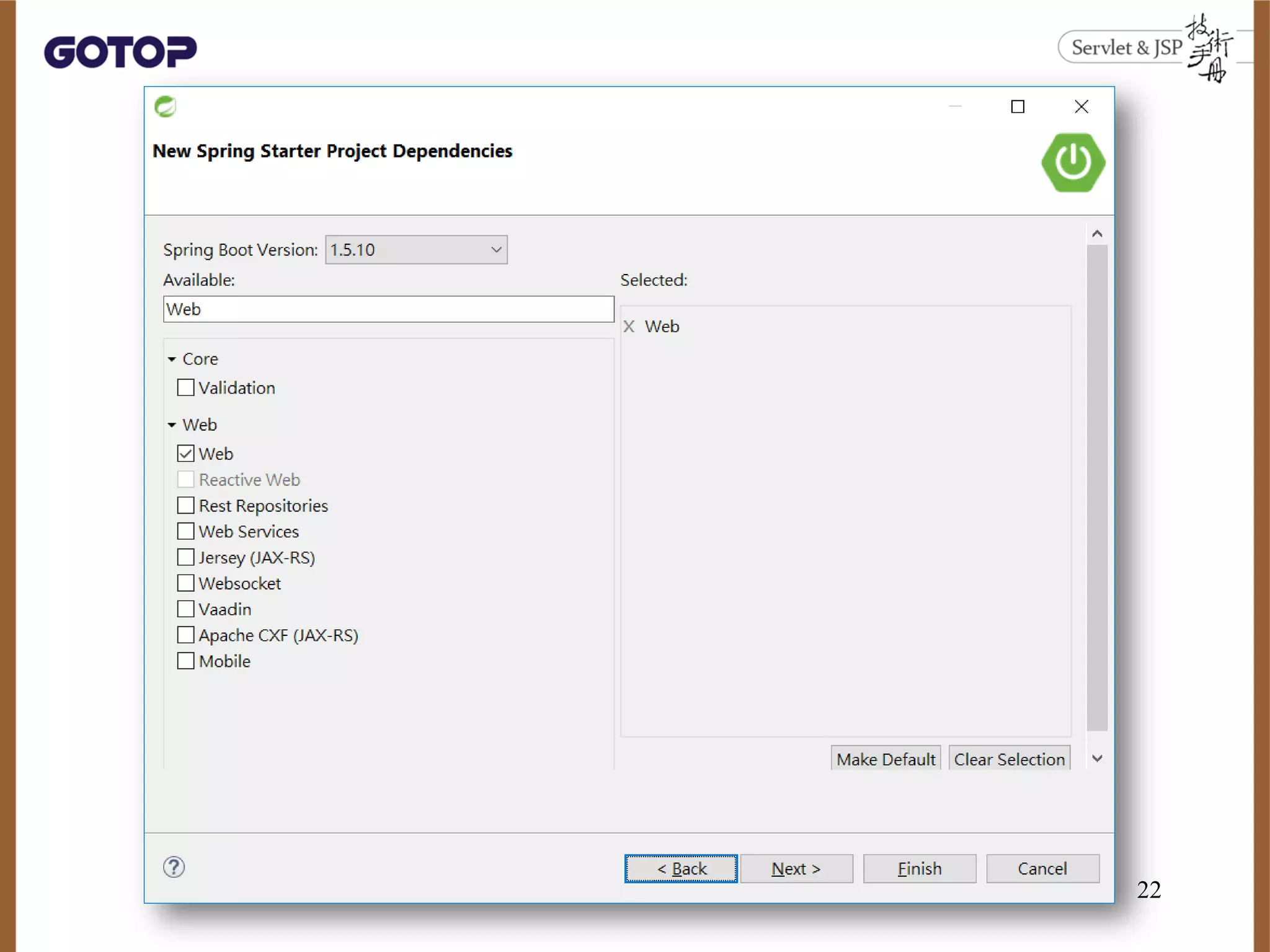The width and height of the screenshot is (1270, 952).
Task: Click the scrollbar down arrow
Action: point(1097,759)
